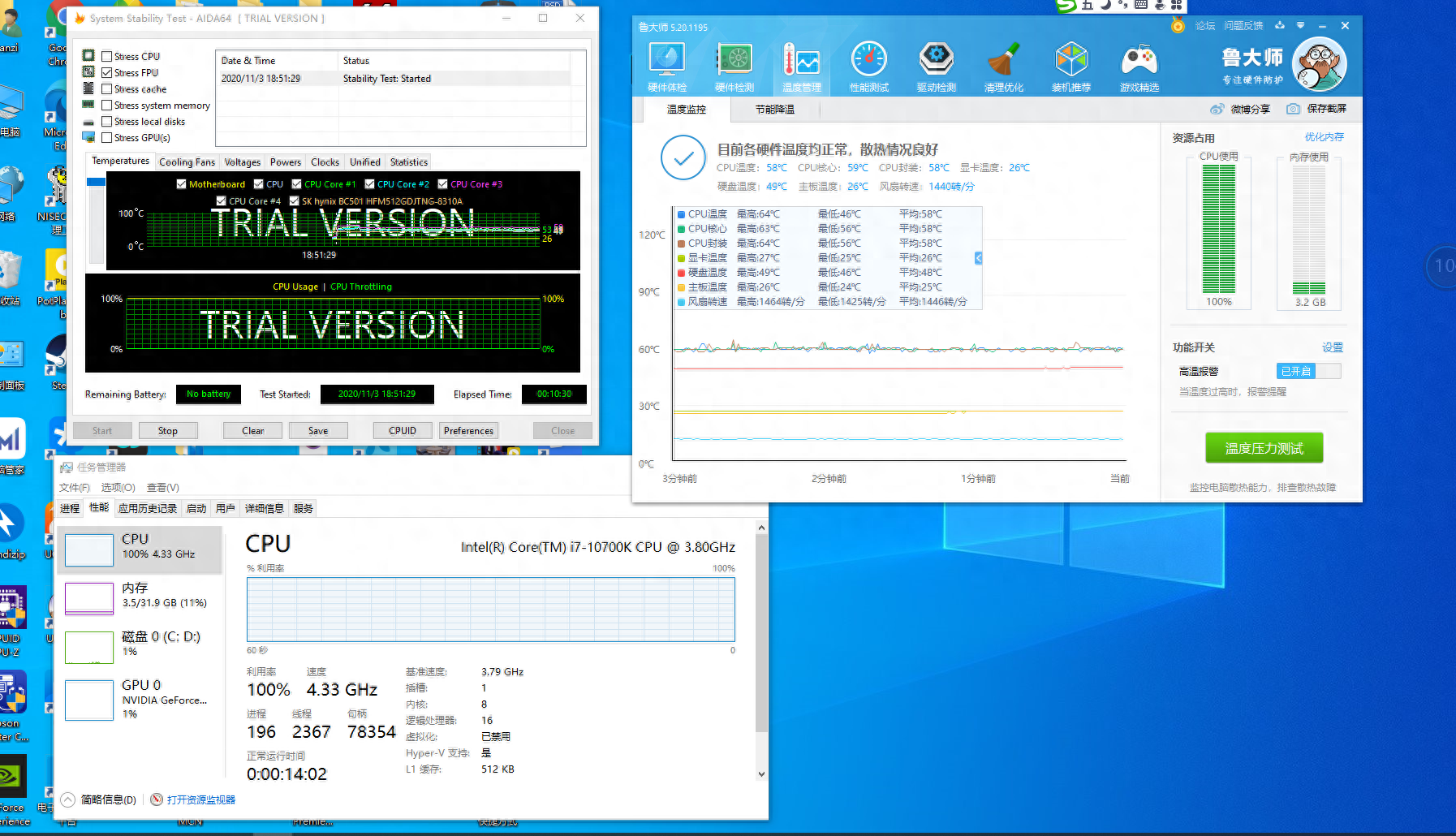Click the Task Manager scrollbar up arrow
The height and width of the screenshot is (836, 1456).
(761, 528)
